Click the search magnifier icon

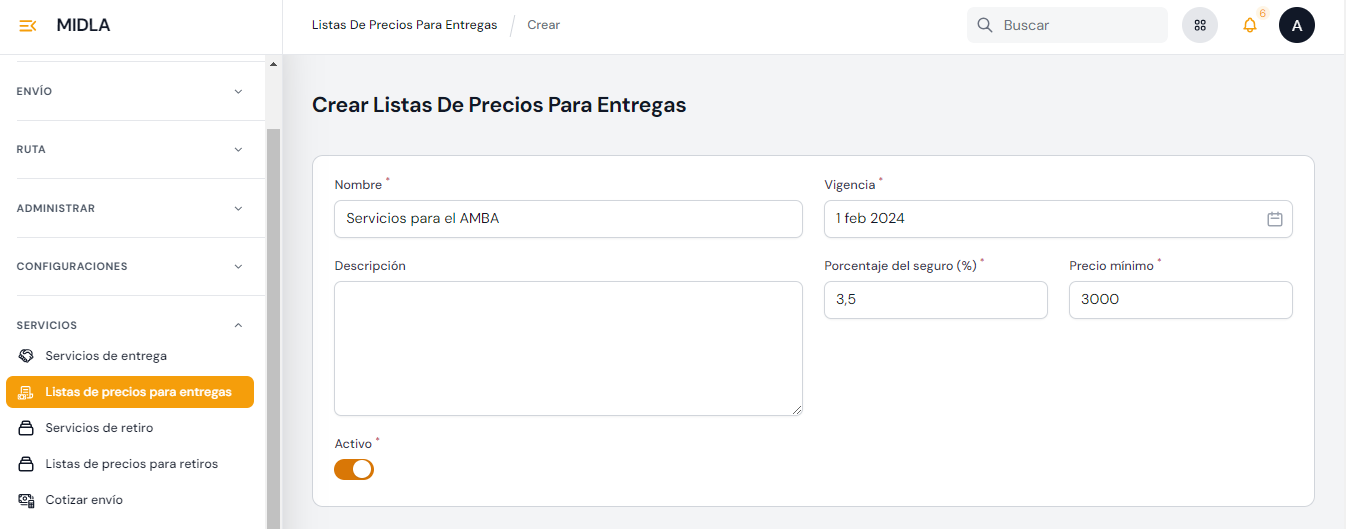click(985, 25)
